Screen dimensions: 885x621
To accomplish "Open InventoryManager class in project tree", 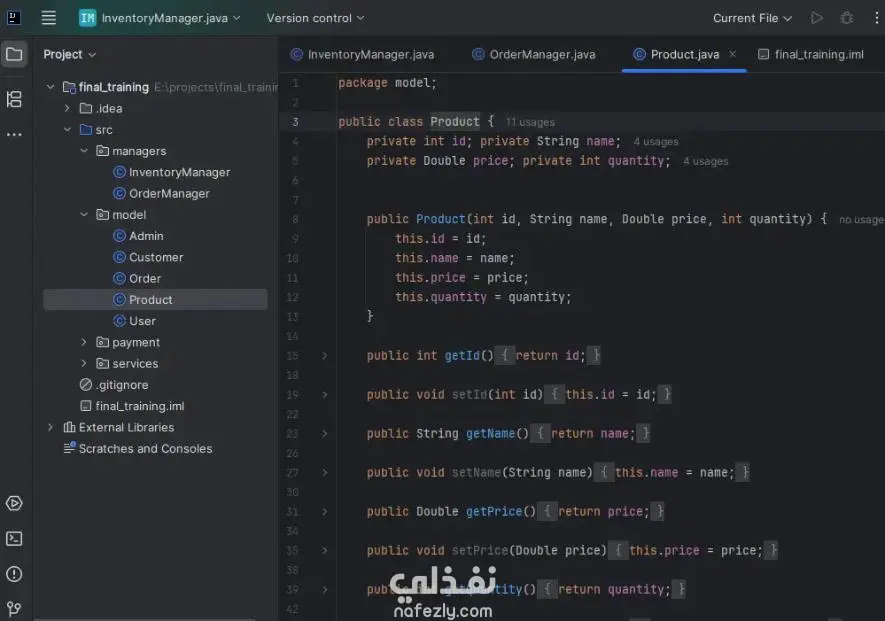I will point(172,172).
